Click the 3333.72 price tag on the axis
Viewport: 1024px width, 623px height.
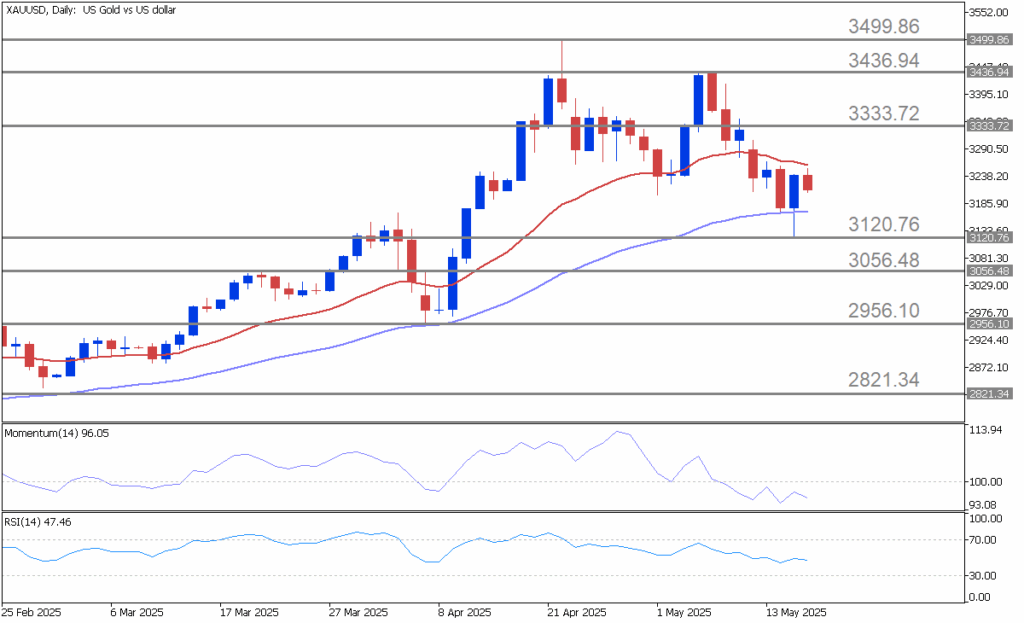click(x=989, y=125)
